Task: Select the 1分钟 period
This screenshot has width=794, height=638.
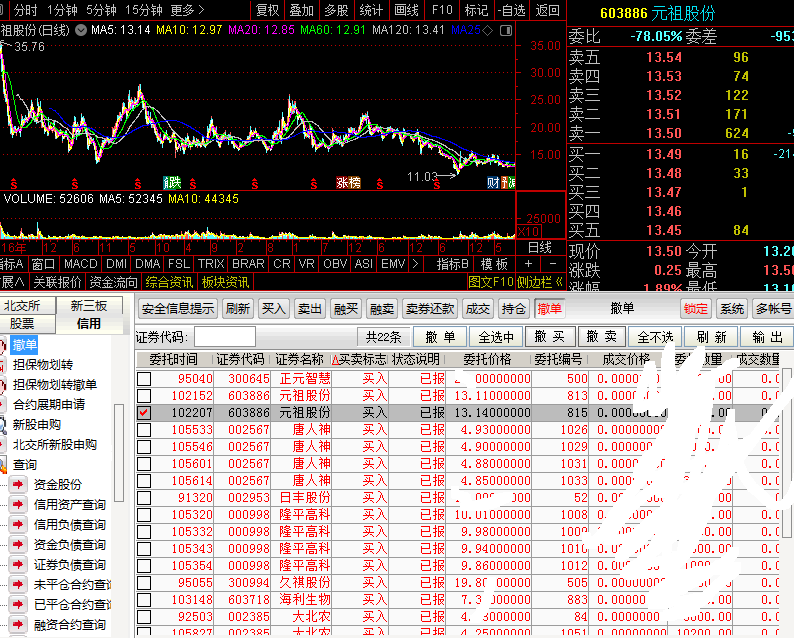Action: pos(62,10)
